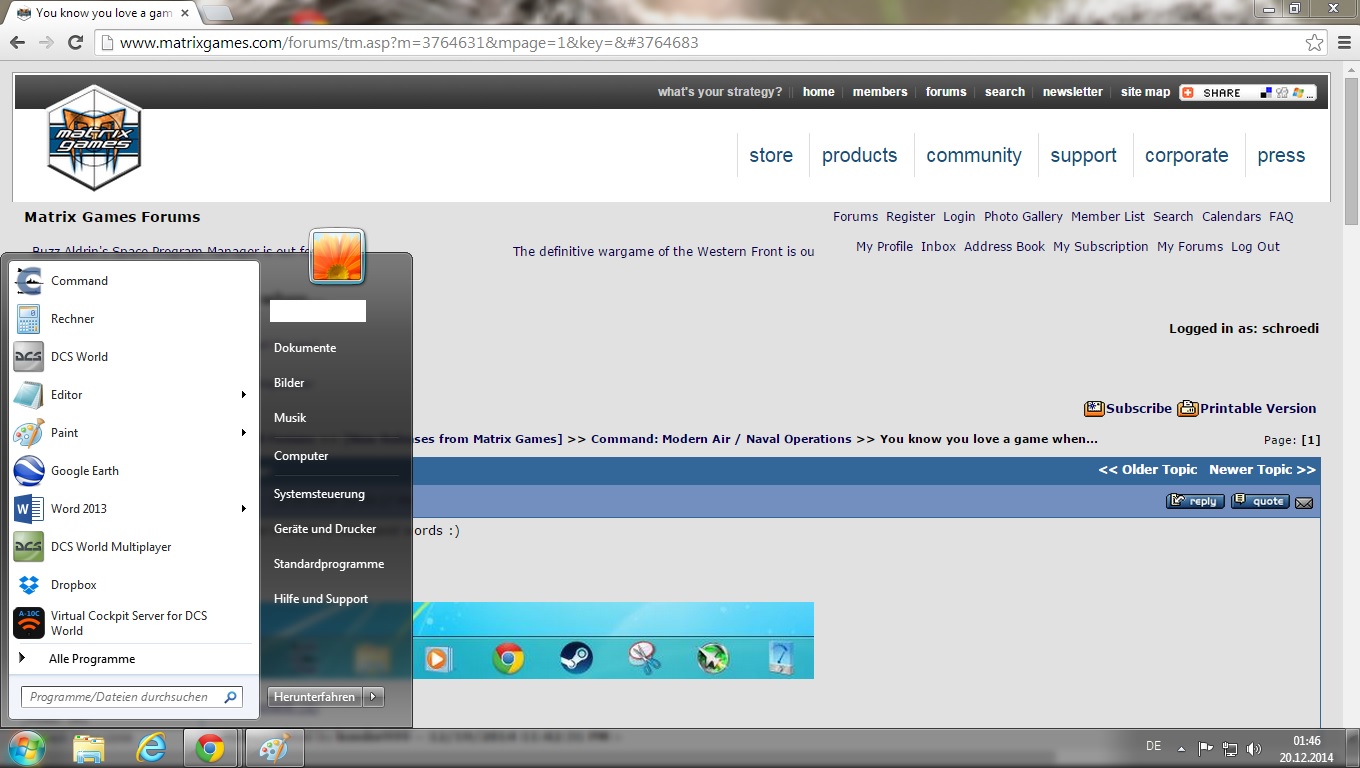
Task: Open Bilder from Start menu
Action: (289, 383)
